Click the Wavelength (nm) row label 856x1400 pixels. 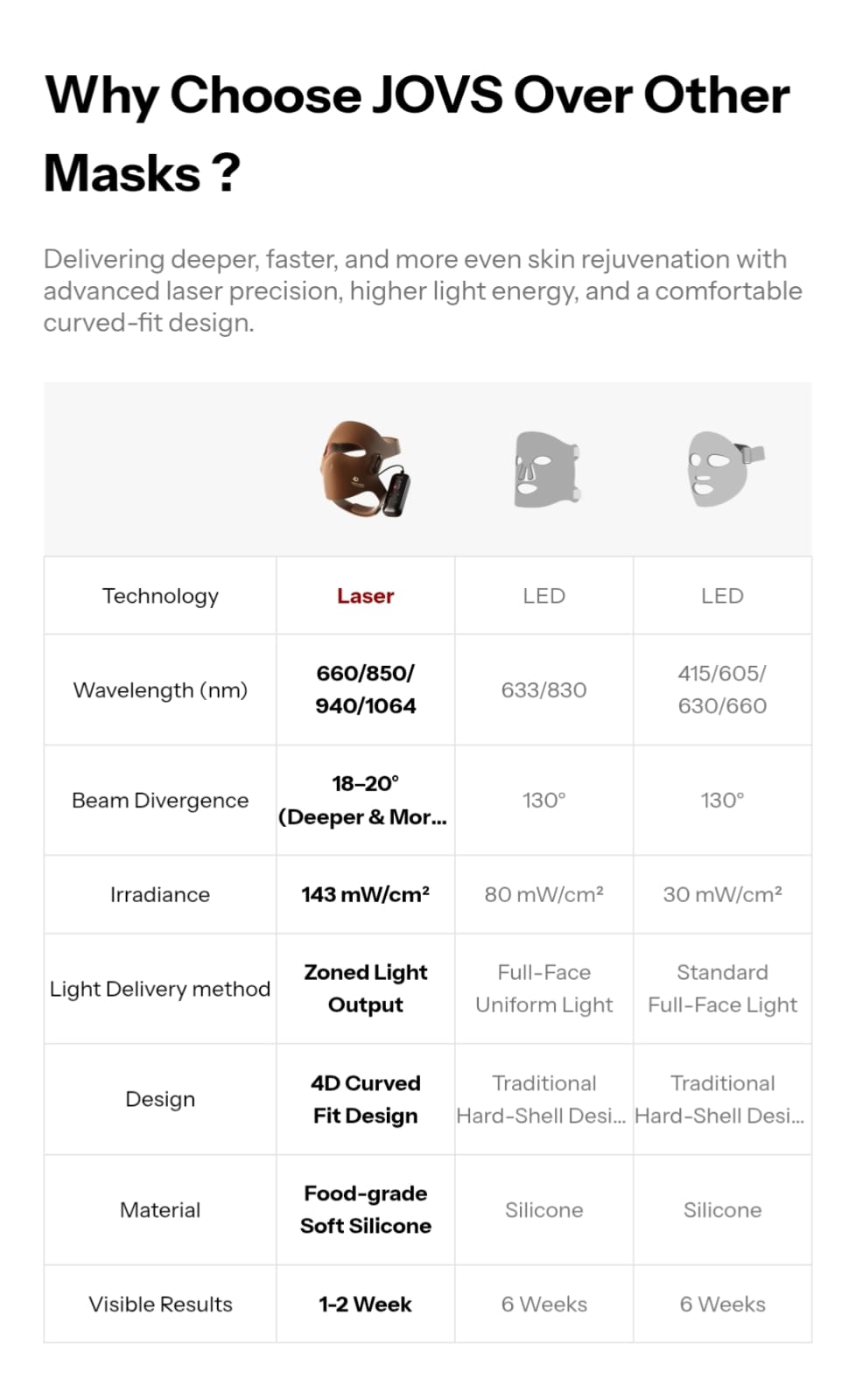[160, 690]
